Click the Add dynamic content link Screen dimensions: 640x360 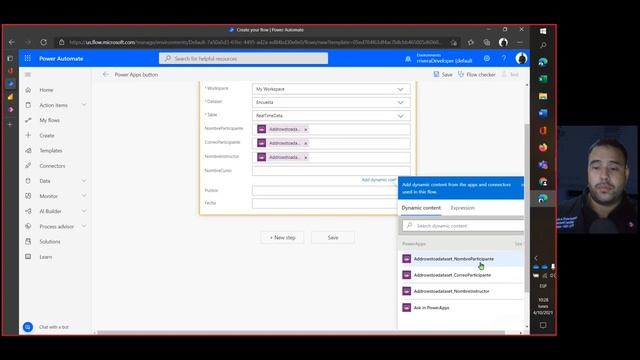[378, 180]
